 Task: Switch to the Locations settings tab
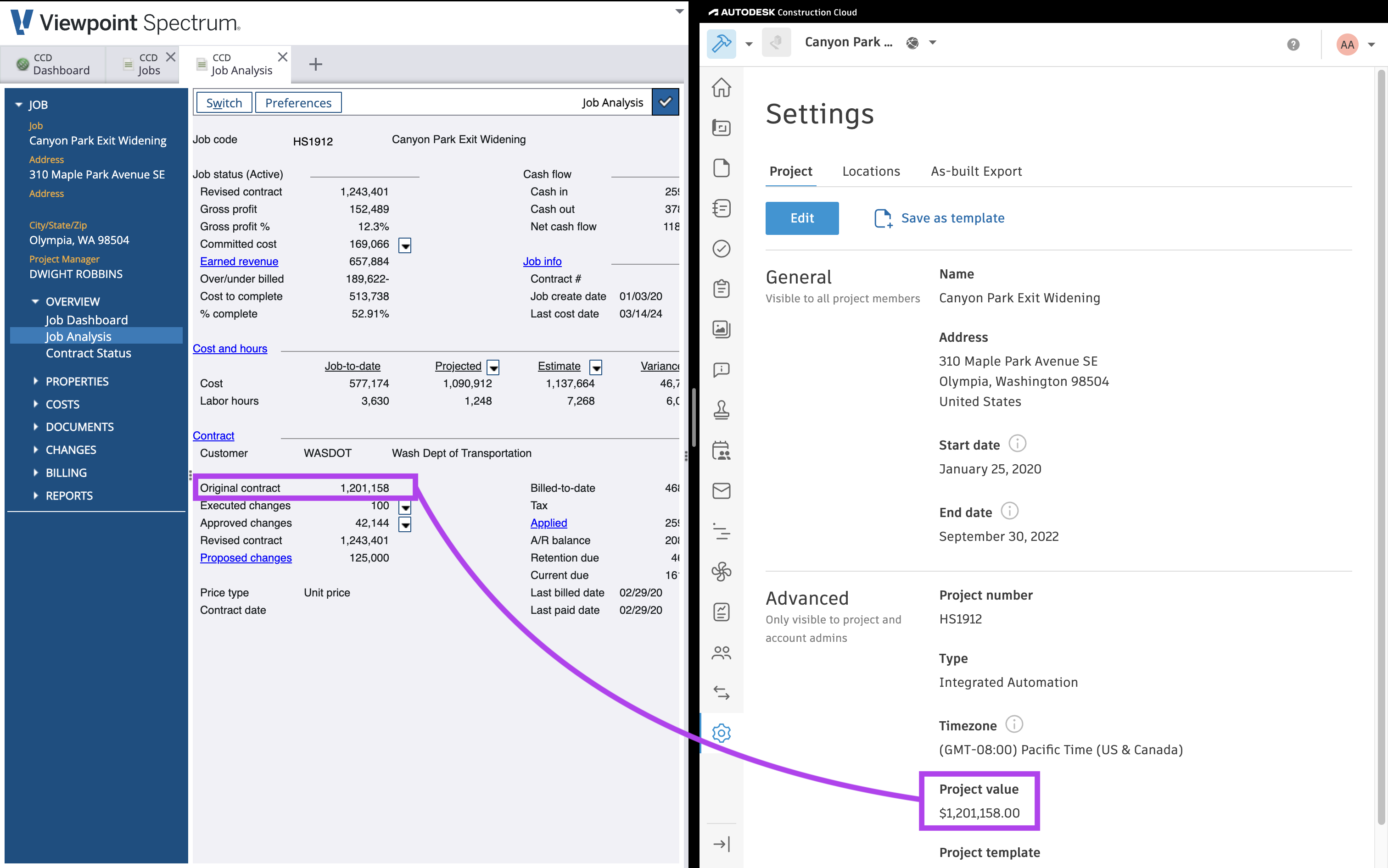point(871,171)
